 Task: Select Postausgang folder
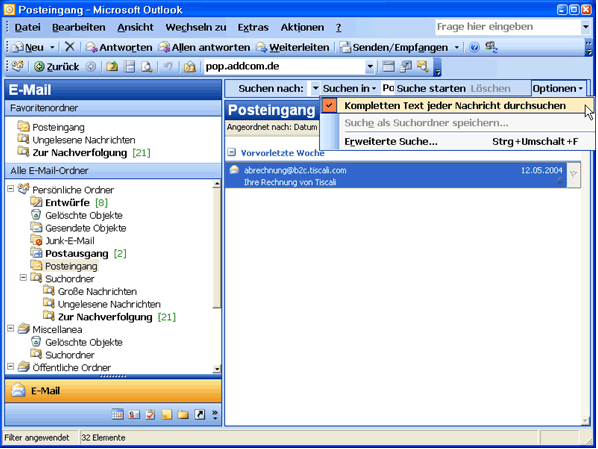[77, 254]
